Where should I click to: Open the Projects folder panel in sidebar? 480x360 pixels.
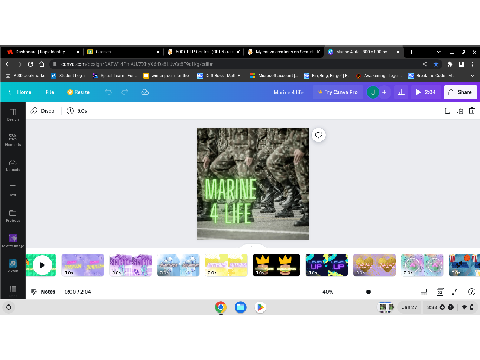(x=13, y=216)
